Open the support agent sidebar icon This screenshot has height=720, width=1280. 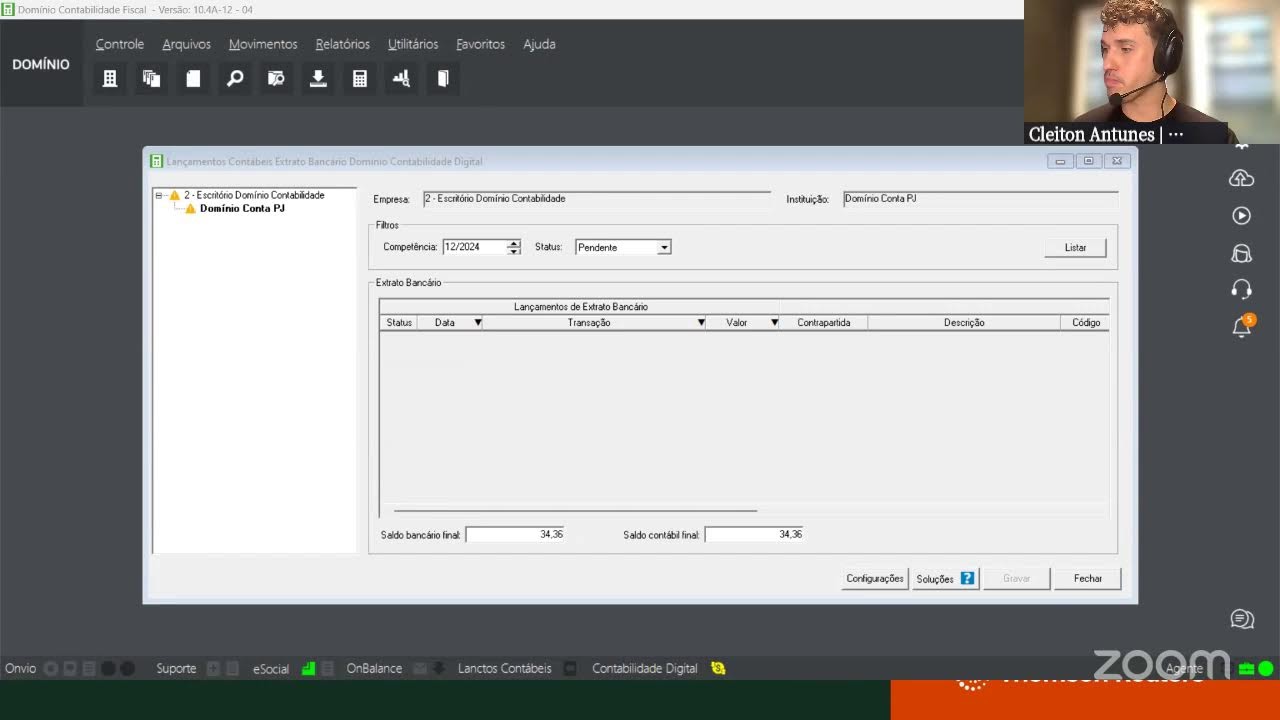[1241, 253]
